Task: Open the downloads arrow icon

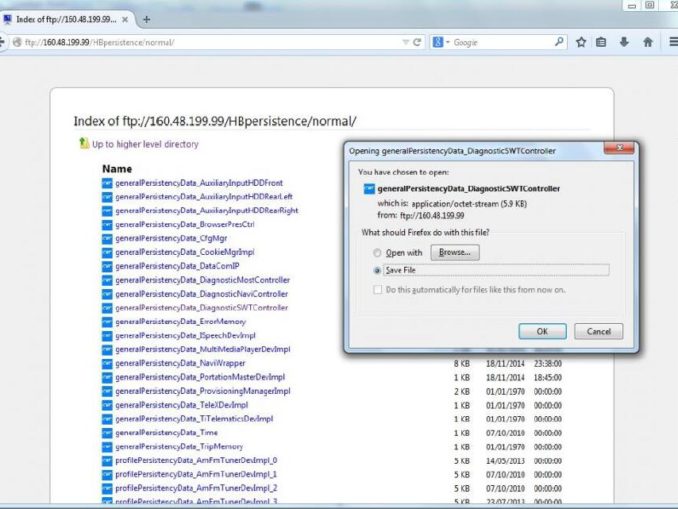Action: [x=624, y=42]
